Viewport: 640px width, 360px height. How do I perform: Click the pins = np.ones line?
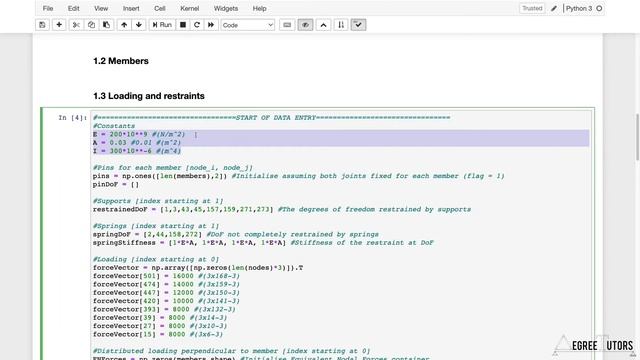tap(298, 176)
